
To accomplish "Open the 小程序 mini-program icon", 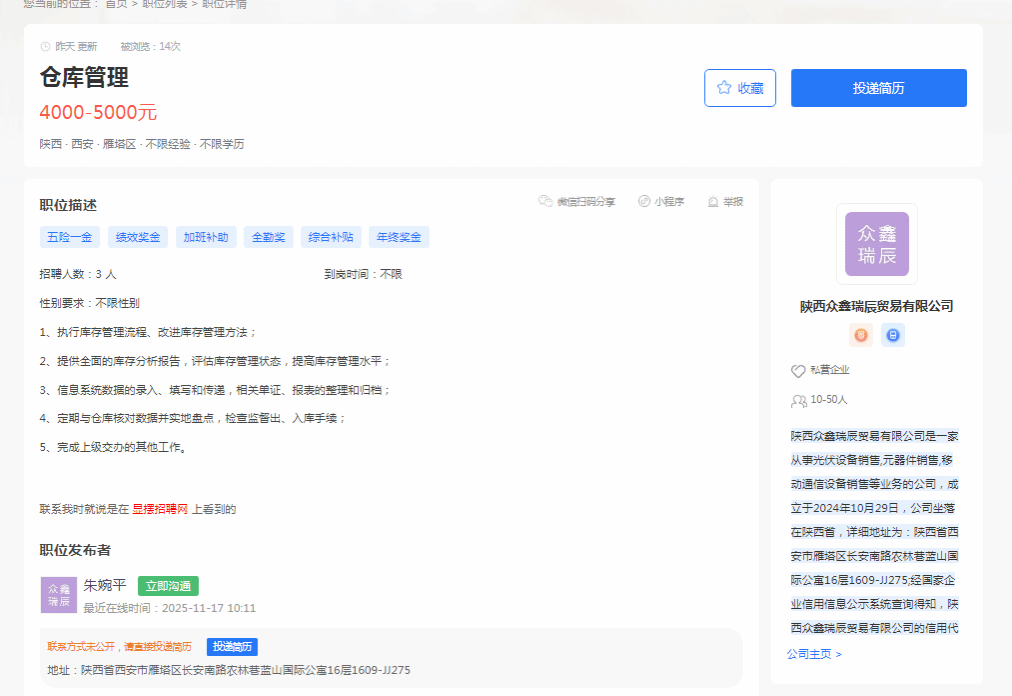I will [644, 201].
